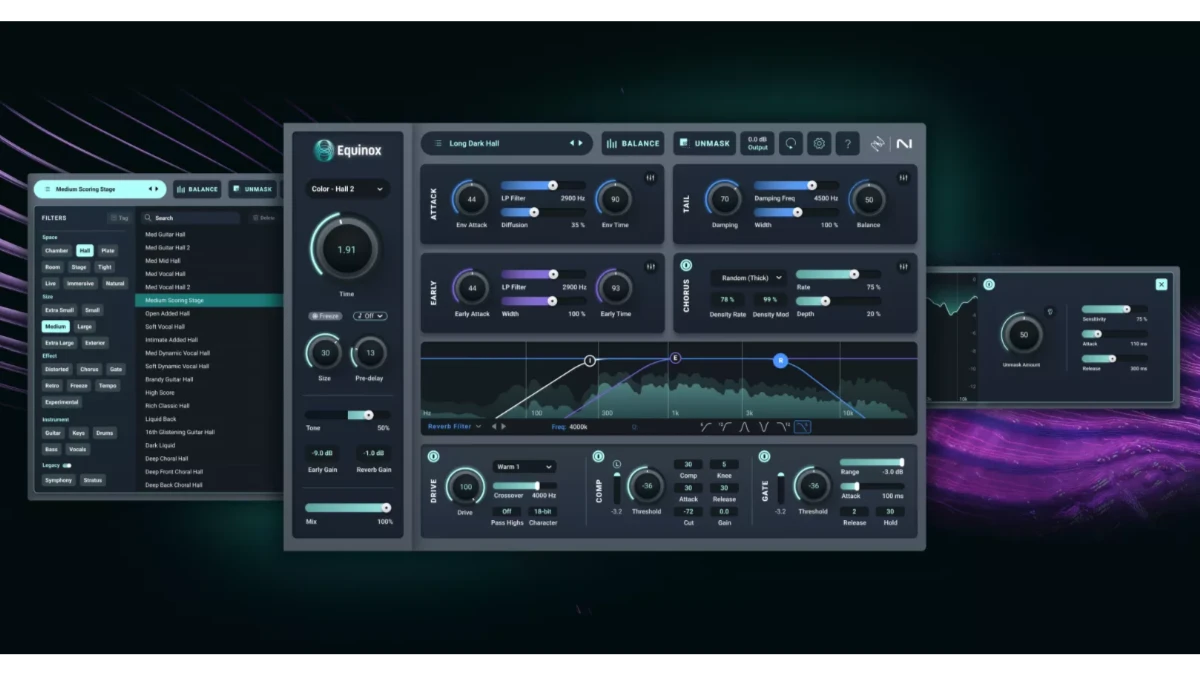Image resolution: width=1200 pixels, height=675 pixels.
Task: Open the Random (Thick) chorus mode dropdown
Action: (748, 277)
